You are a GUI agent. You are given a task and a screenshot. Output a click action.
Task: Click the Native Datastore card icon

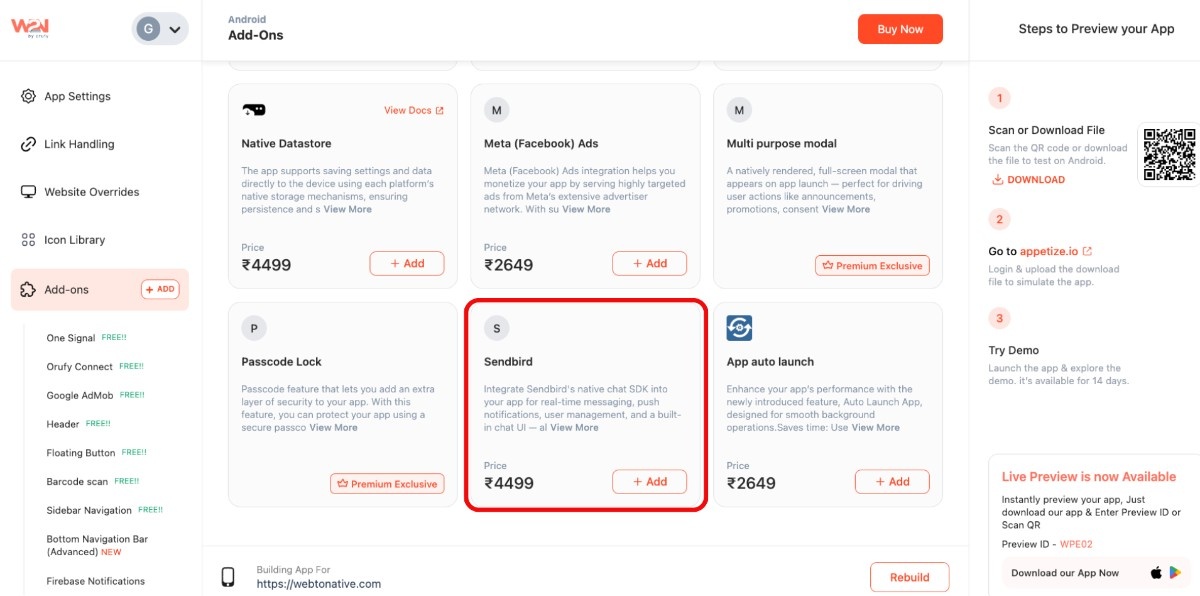point(254,110)
